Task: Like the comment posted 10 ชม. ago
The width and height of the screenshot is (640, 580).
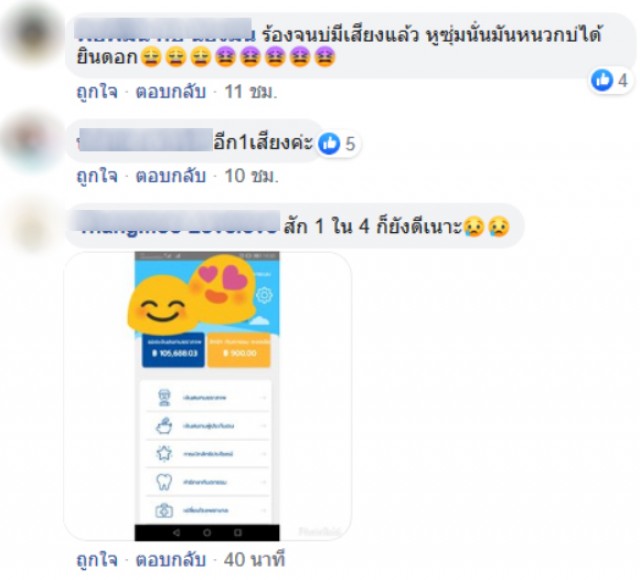Action: click(x=97, y=176)
